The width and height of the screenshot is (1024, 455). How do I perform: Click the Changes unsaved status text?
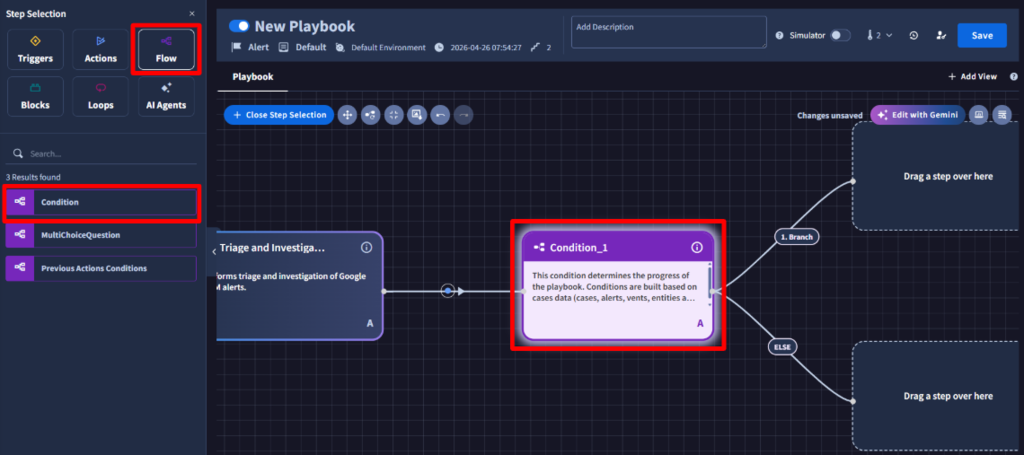(830, 116)
